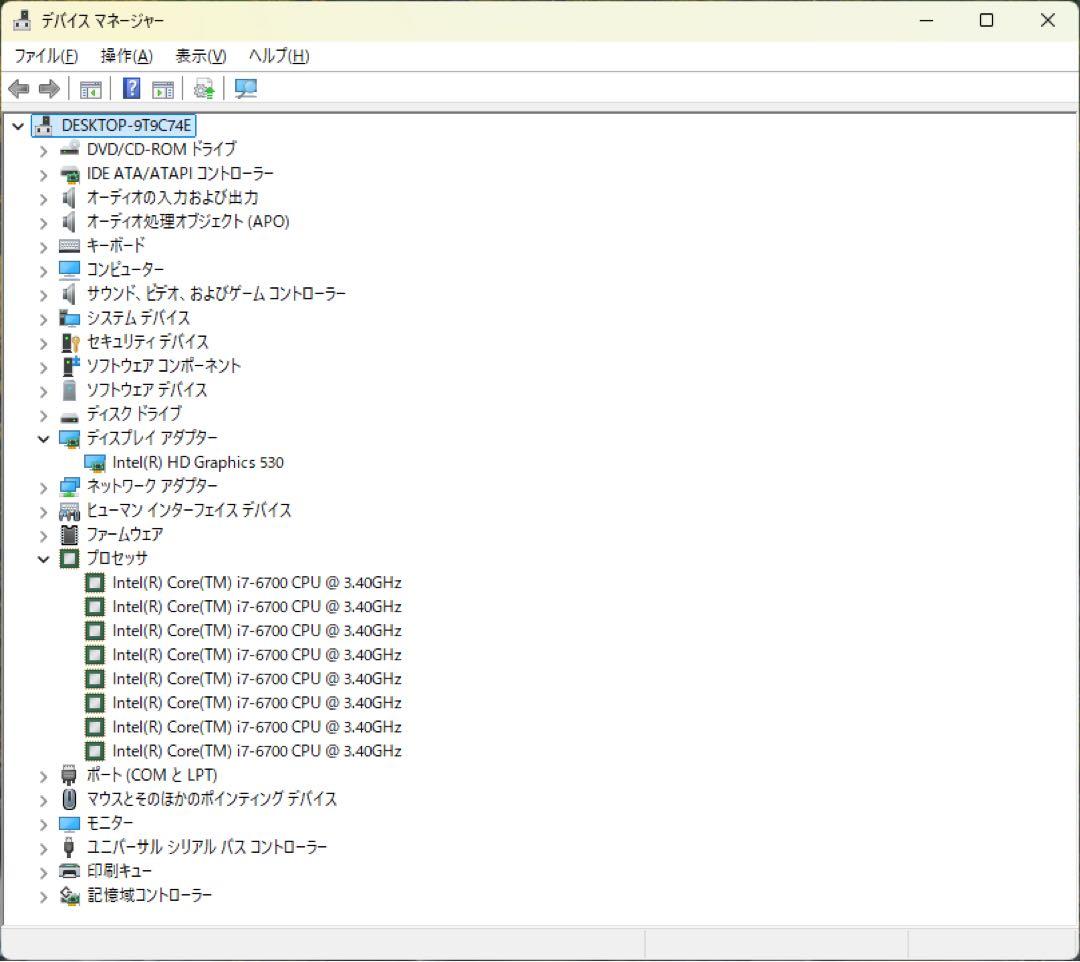Screen dimensions: 1080x962
Task: Toggle the console tree visibility icon
Action: tap(91, 89)
